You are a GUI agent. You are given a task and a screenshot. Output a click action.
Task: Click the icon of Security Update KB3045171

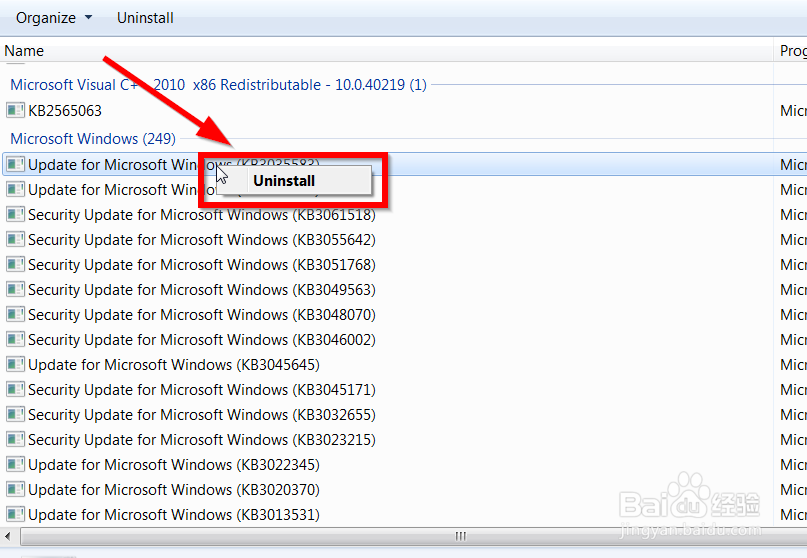pos(15,389)
